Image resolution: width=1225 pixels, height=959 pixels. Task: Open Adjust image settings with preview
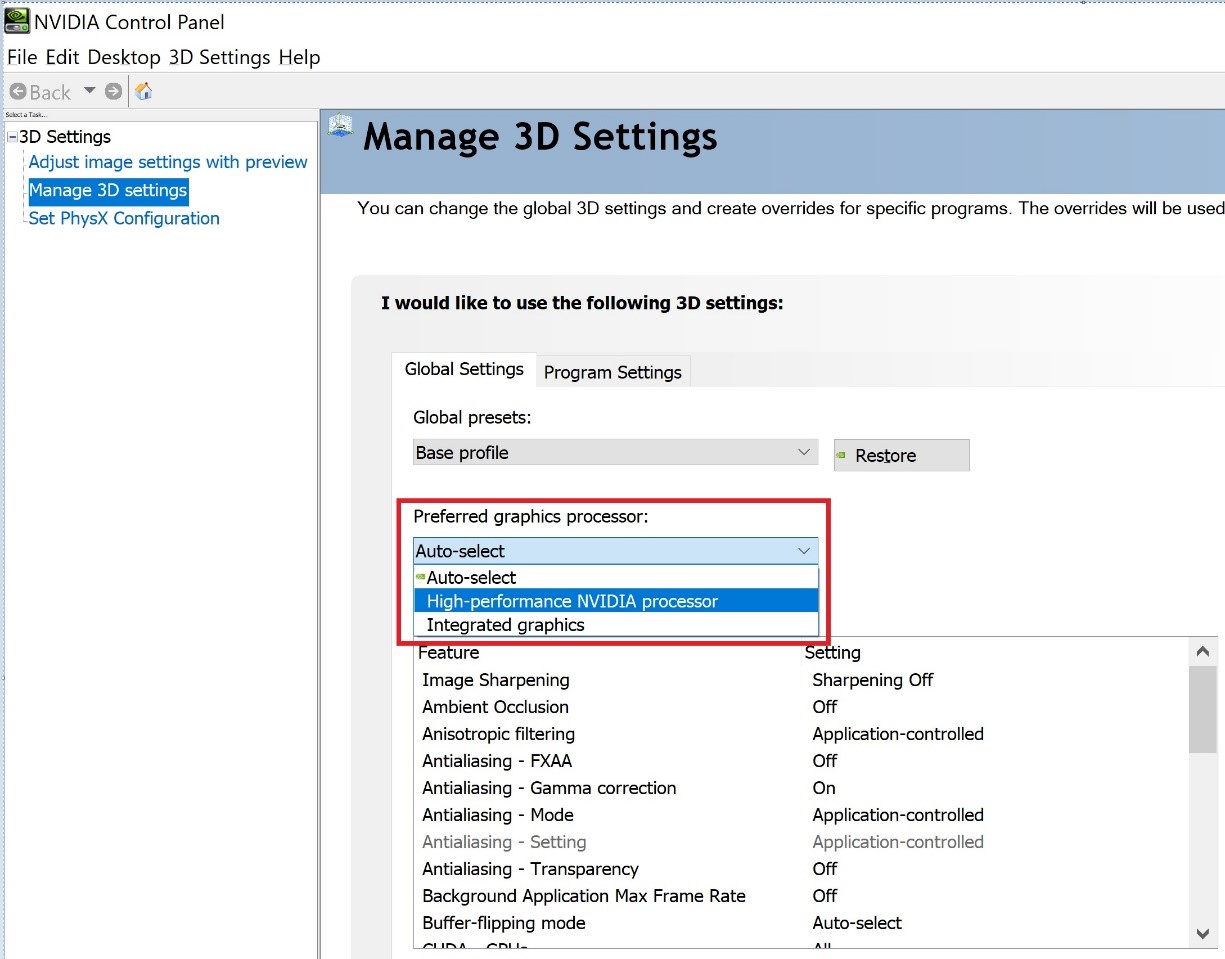click(x=168, y=162)
